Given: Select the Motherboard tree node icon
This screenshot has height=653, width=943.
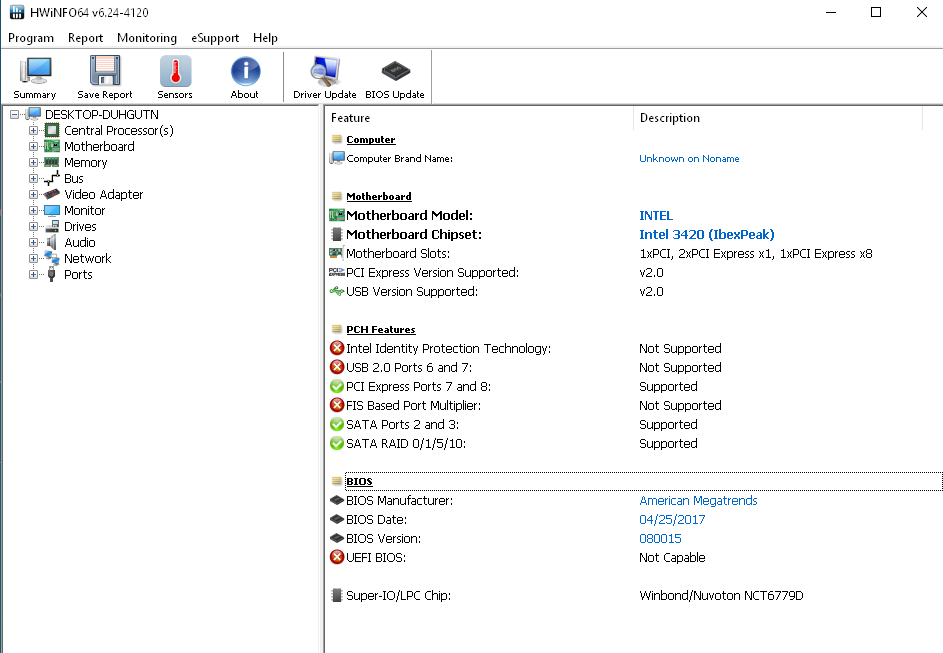Looking at the screenshot, I should [52, 146].
